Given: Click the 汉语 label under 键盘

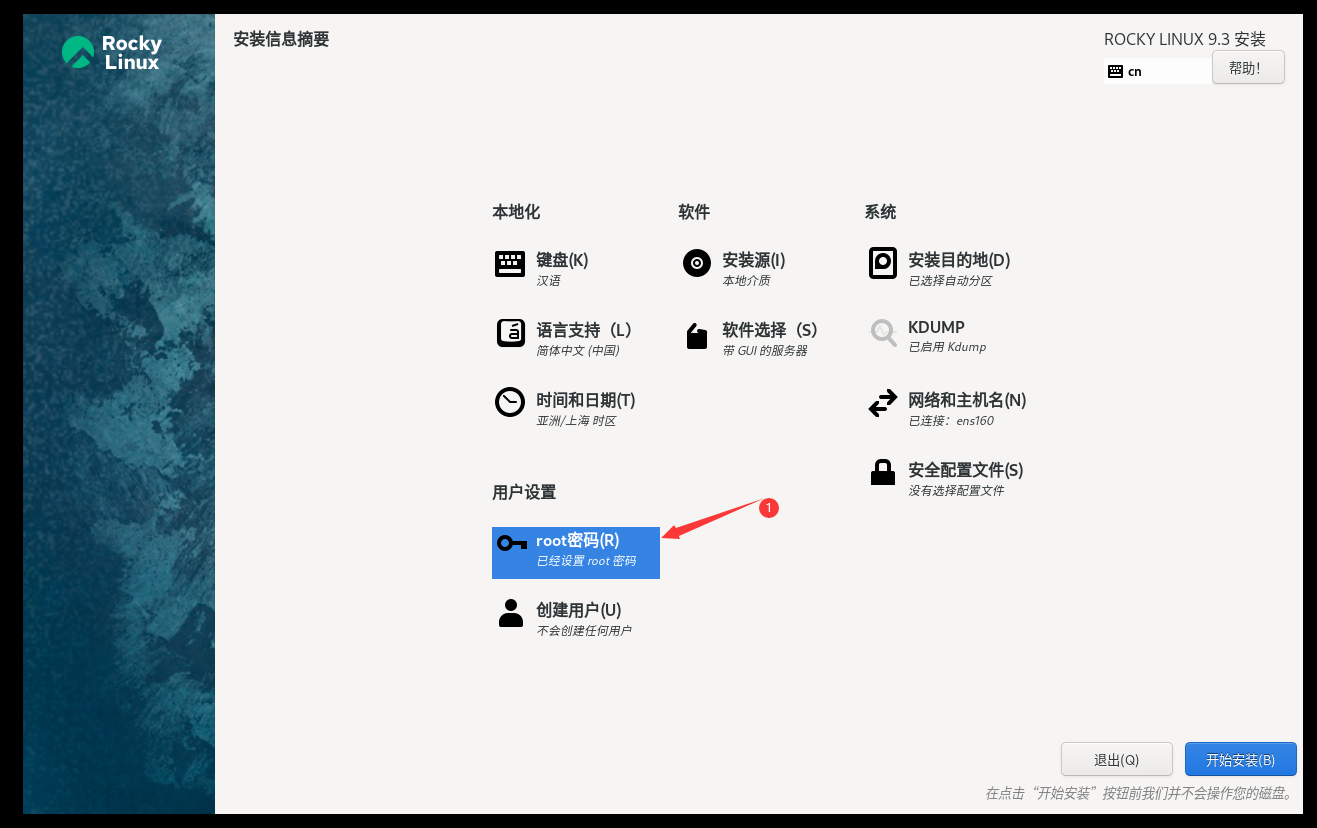Looking at the screenshot, I should (548, 281).
